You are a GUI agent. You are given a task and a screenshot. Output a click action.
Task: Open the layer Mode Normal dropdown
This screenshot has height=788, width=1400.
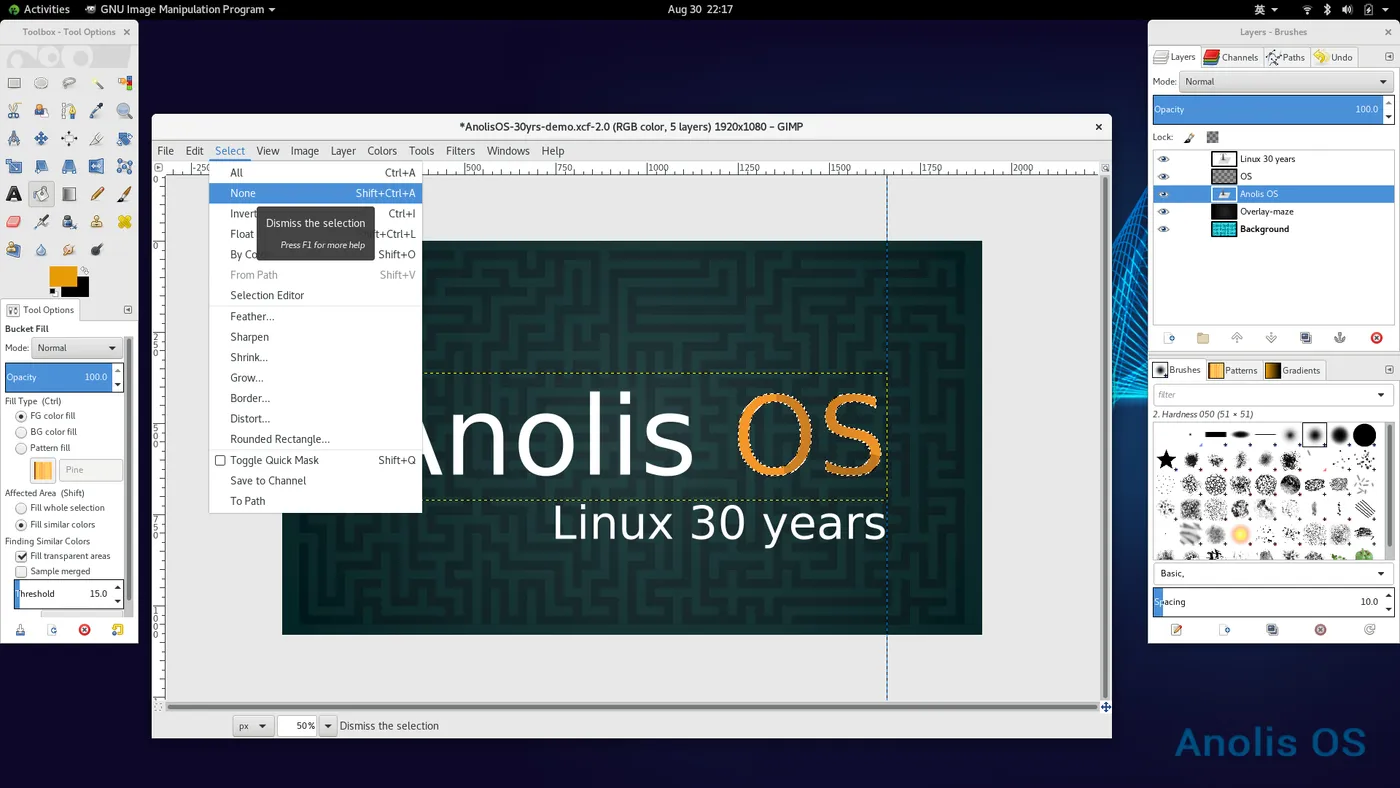(1285, 82)
